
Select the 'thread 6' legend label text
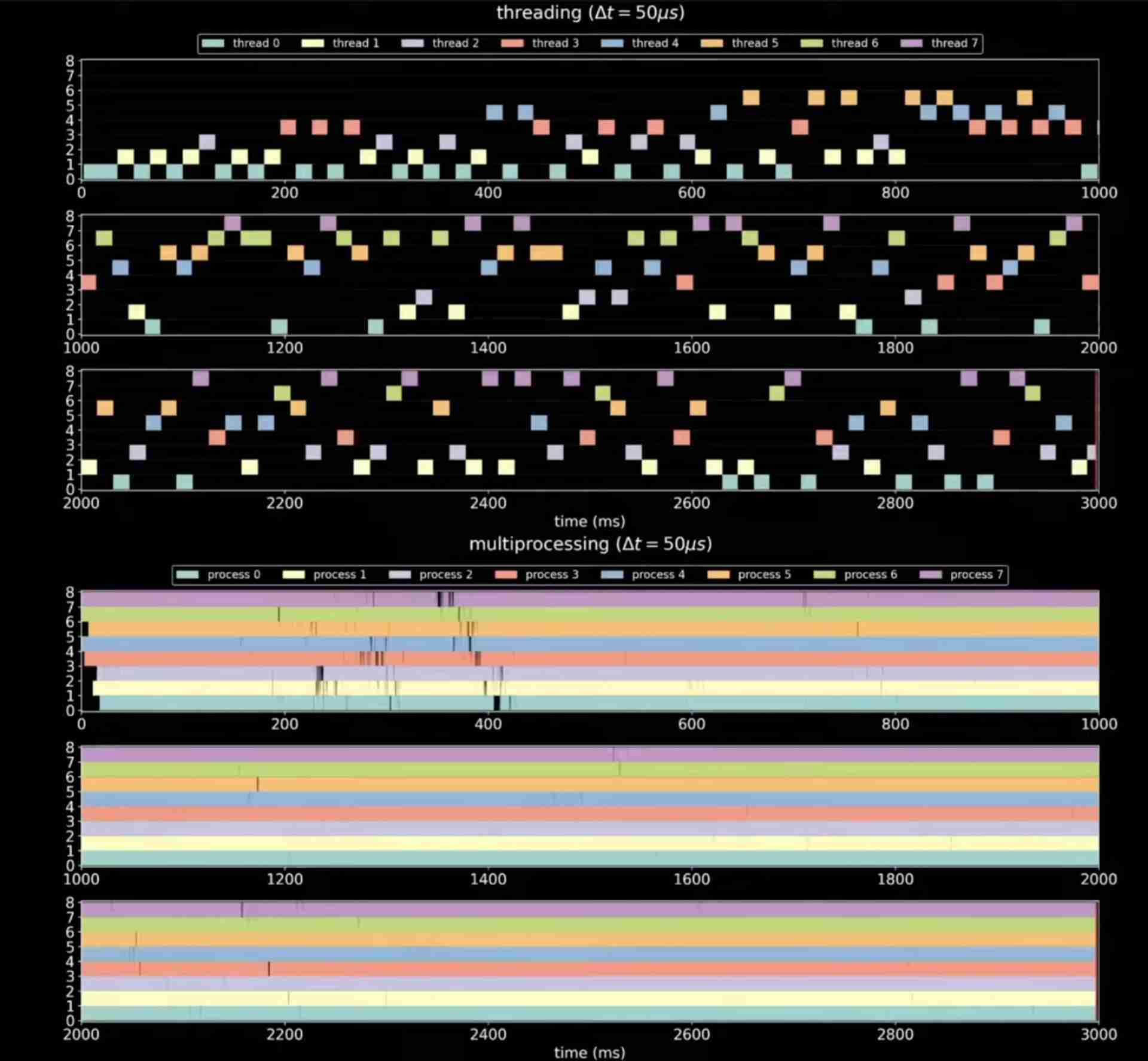pyautogui.click(x=855, y=43)
